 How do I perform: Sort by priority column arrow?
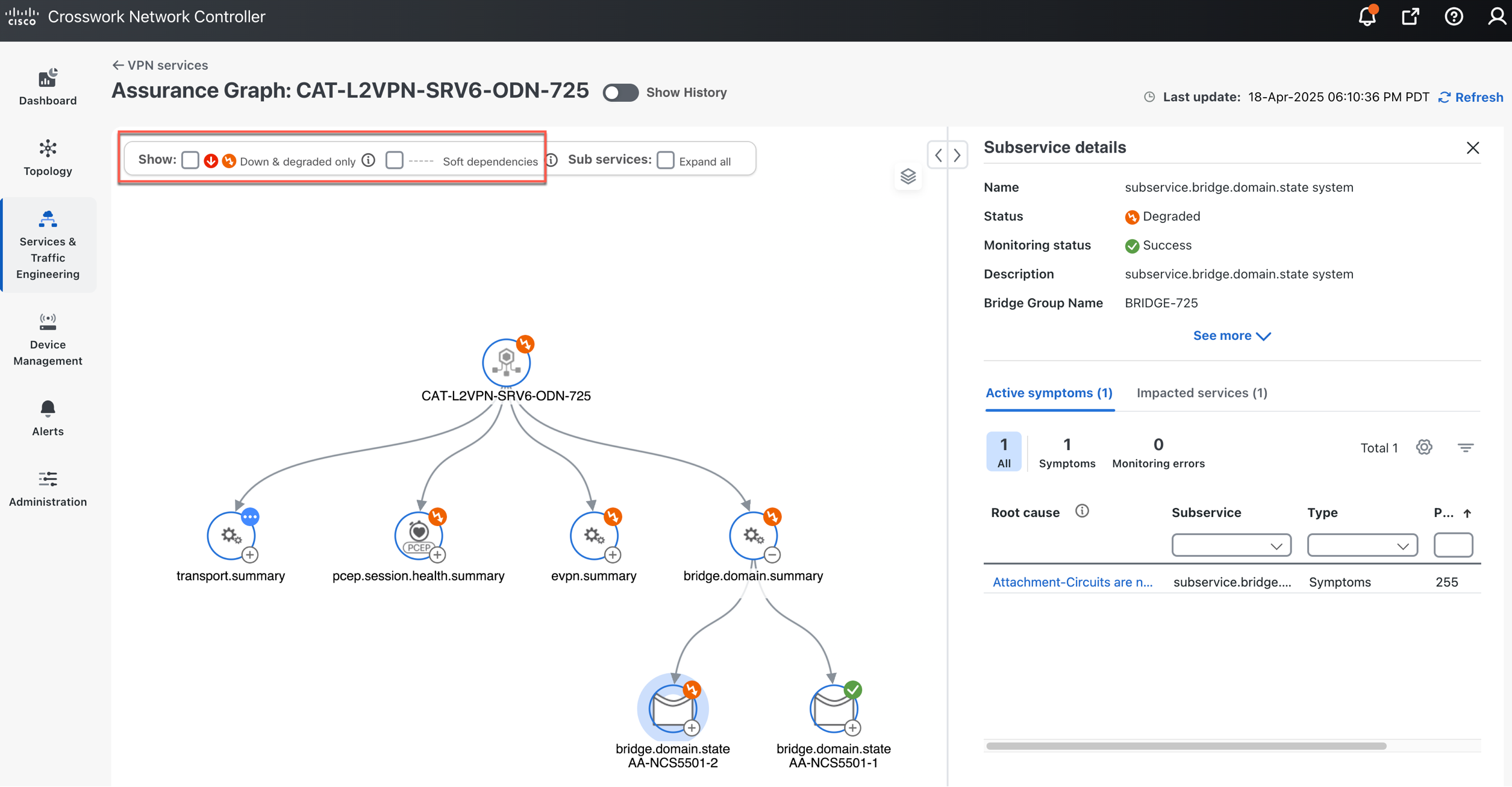tap(1467, 513)
